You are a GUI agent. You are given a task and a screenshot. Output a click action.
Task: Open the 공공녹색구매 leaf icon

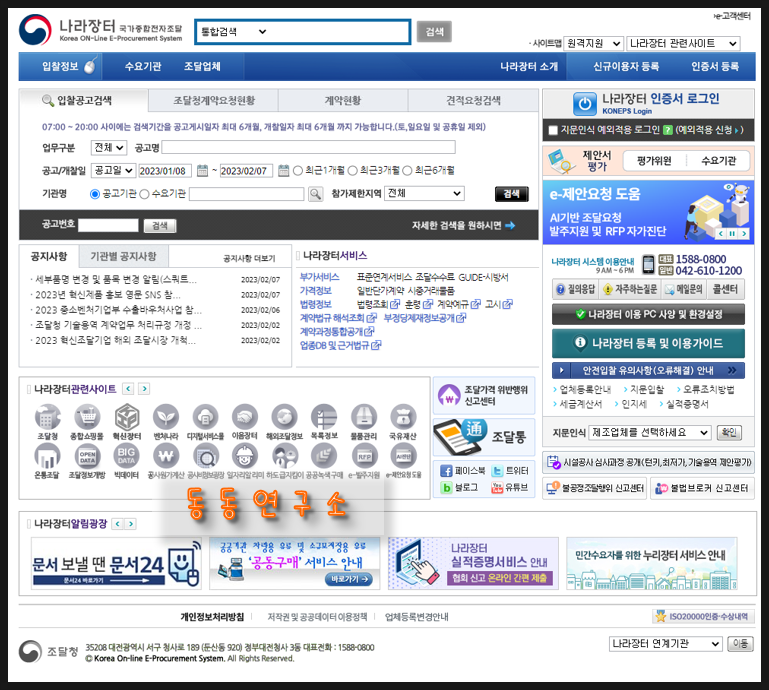324,457
